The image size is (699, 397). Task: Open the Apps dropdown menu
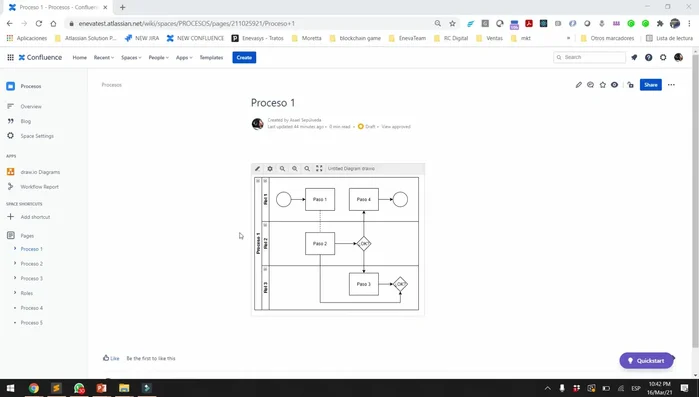pos(184,57)
